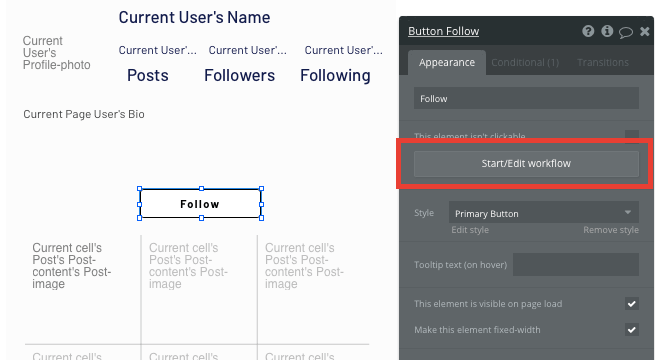The height and width of the screenshot is (360, 655).
Task: Switch to the Conditional (1) tab
Action: [525, 63]
